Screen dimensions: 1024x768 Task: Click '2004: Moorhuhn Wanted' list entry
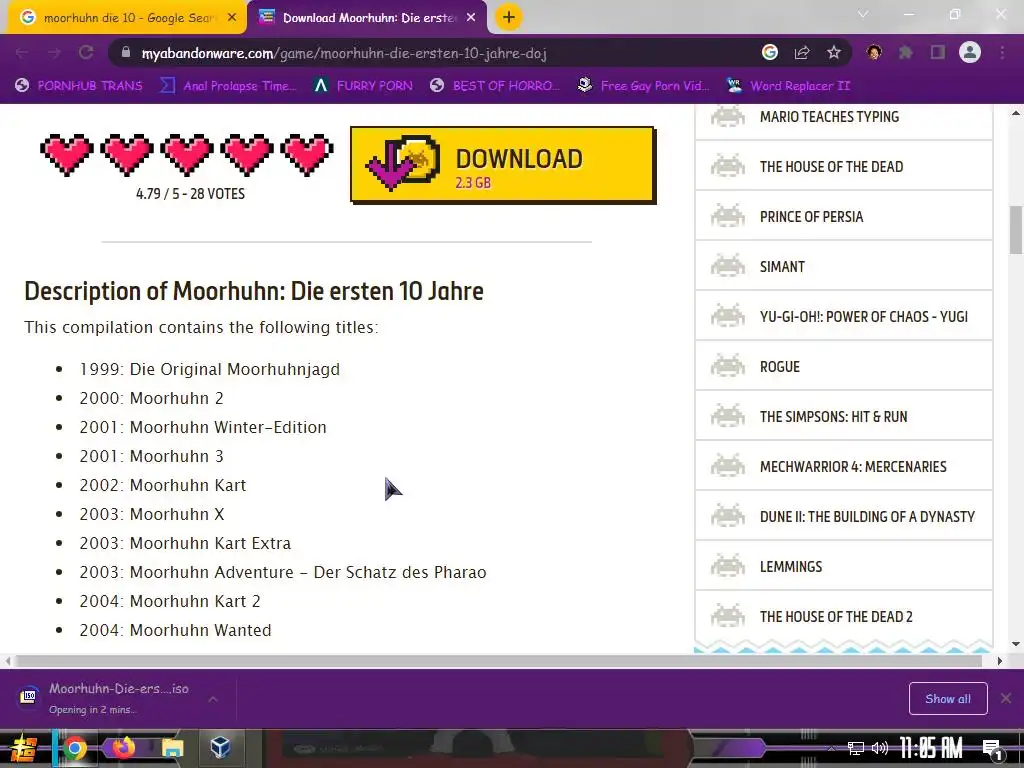coord(175,630)
